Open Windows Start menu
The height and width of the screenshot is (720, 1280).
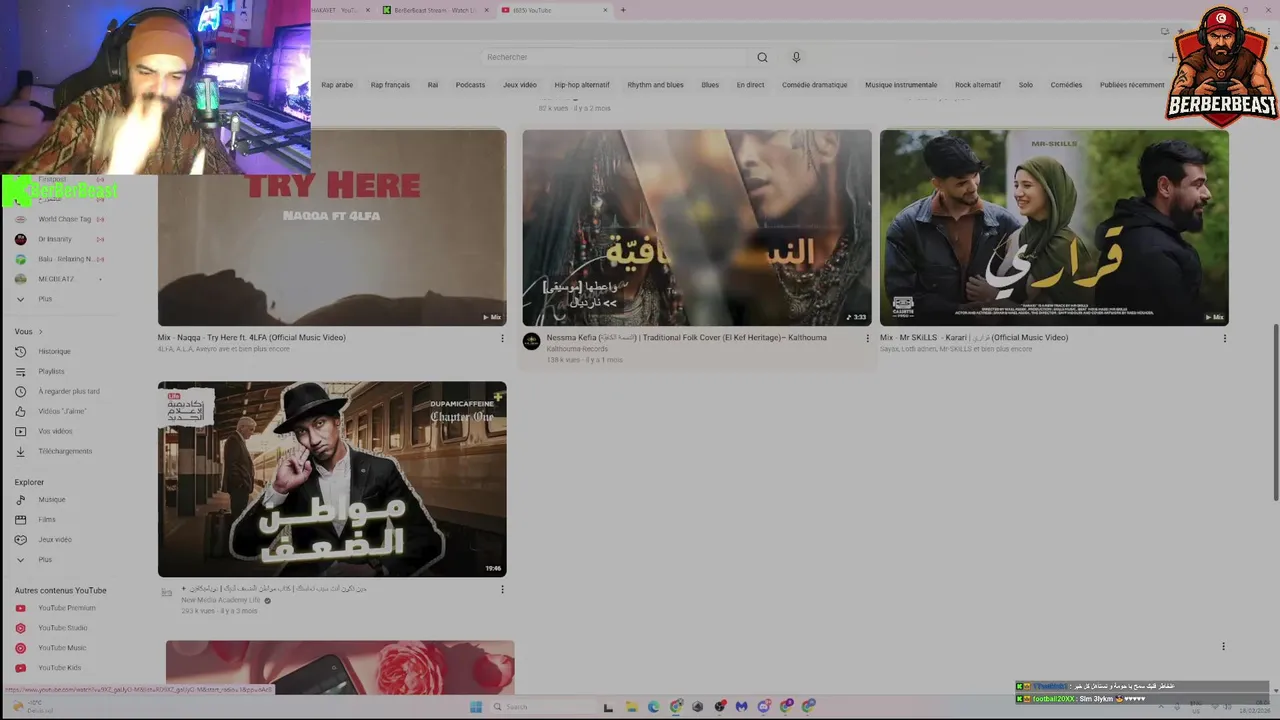click(476, 707)
